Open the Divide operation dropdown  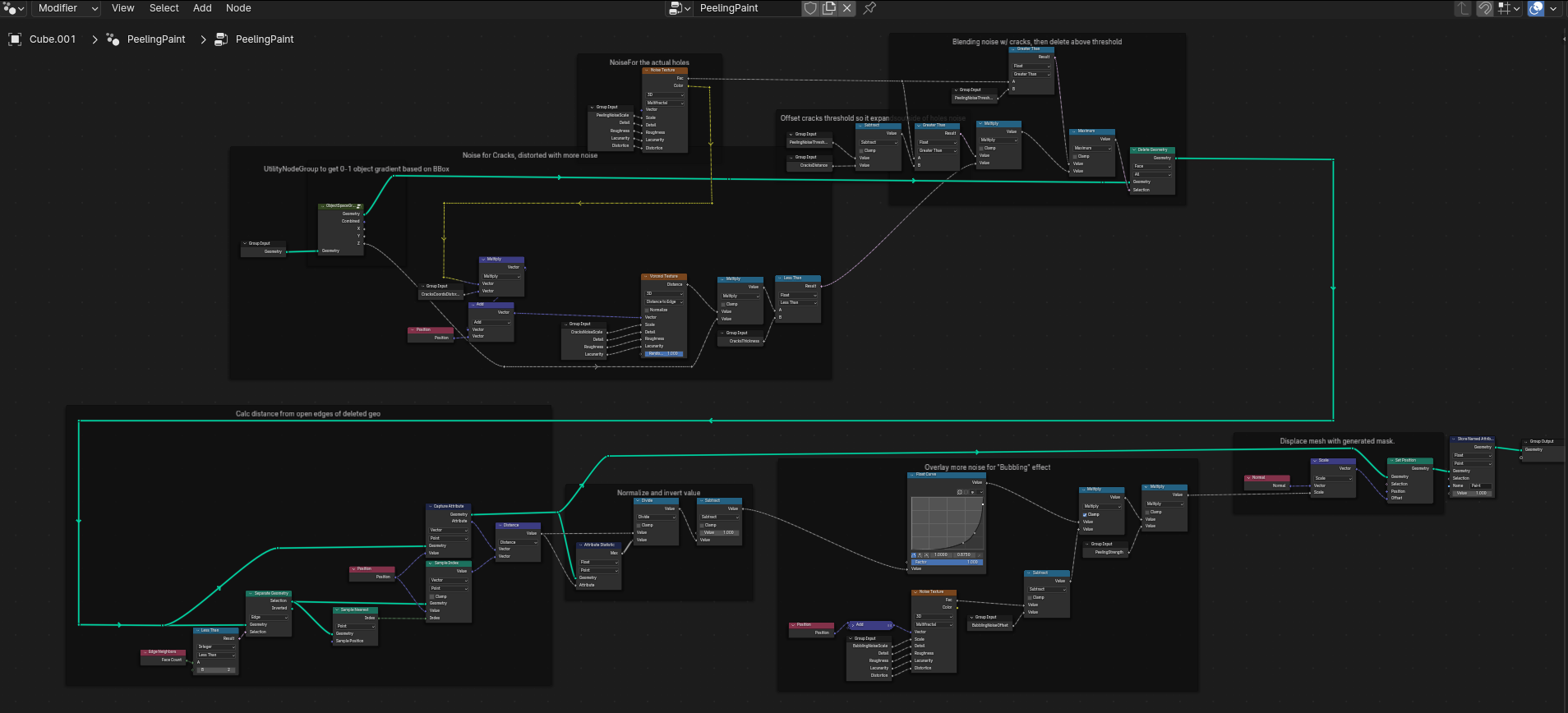pyautogui.click(x=656, y=517)
